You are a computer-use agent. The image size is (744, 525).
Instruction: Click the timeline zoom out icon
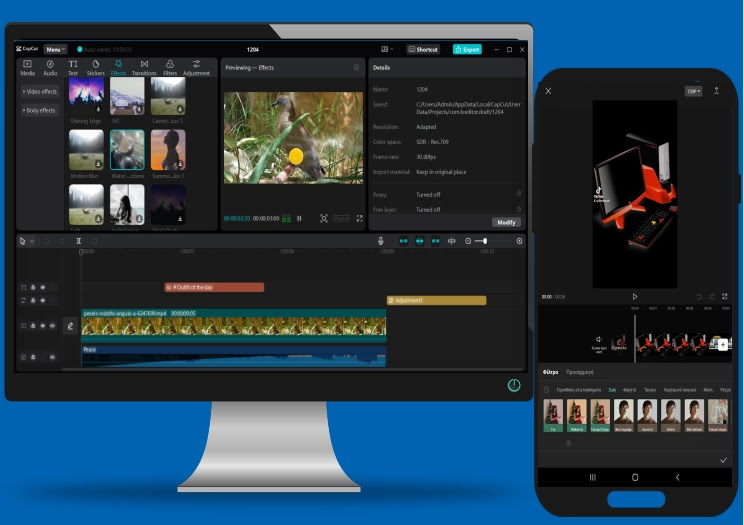468,241
